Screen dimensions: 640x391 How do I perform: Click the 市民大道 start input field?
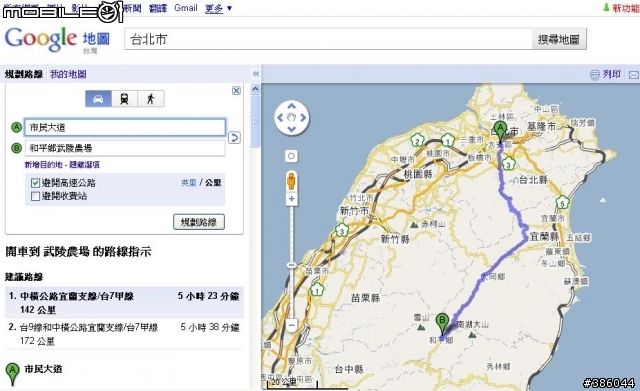click(125, 127)
